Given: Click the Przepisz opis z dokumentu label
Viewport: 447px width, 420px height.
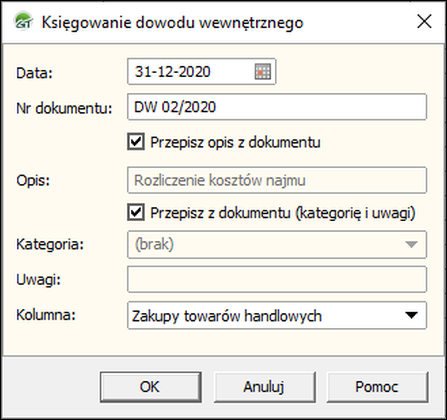Looking at the screenshot, I should (x=235, y=142).
